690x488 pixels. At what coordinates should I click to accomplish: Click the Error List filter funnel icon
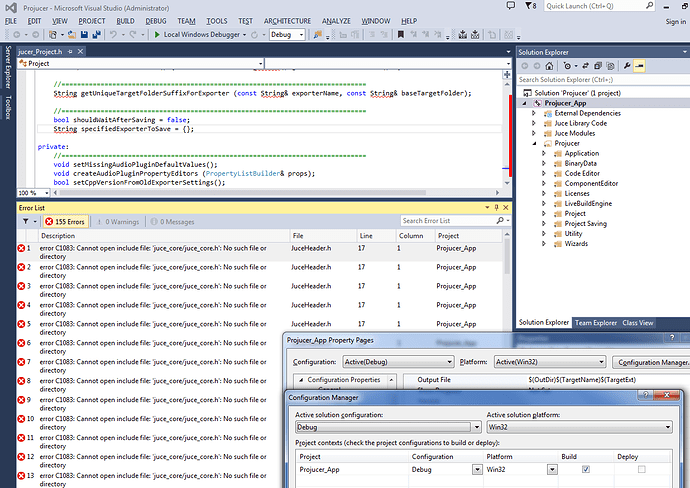point(24,220)
